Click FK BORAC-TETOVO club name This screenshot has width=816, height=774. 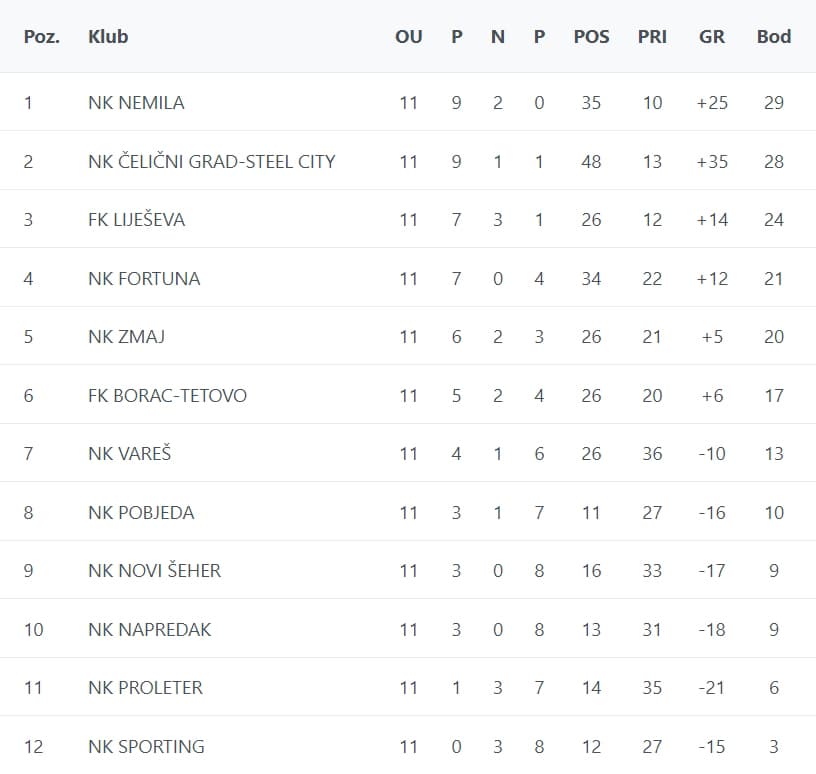point(167,396)
